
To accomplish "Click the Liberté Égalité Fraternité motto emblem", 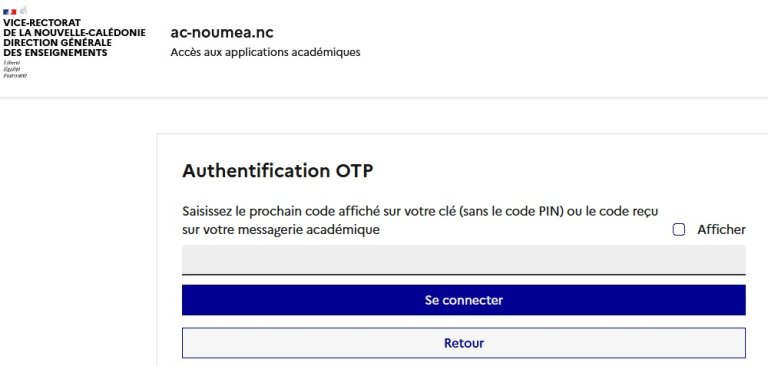I will (15, 70).
